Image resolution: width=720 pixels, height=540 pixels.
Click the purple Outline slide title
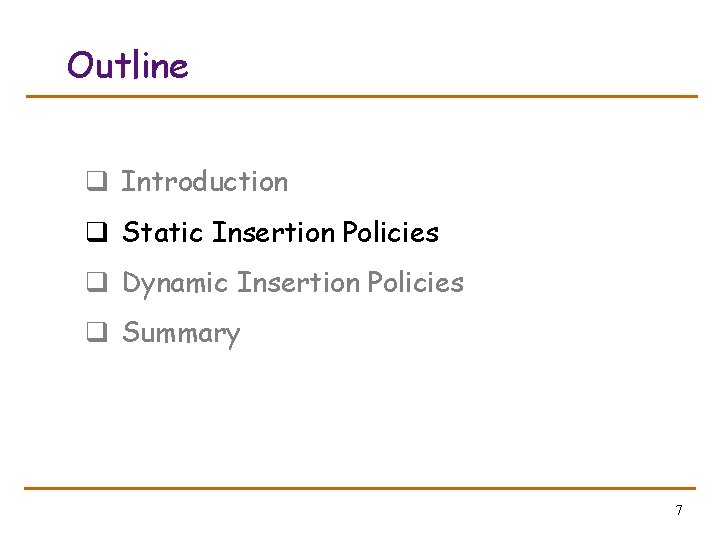pos(127,66)
